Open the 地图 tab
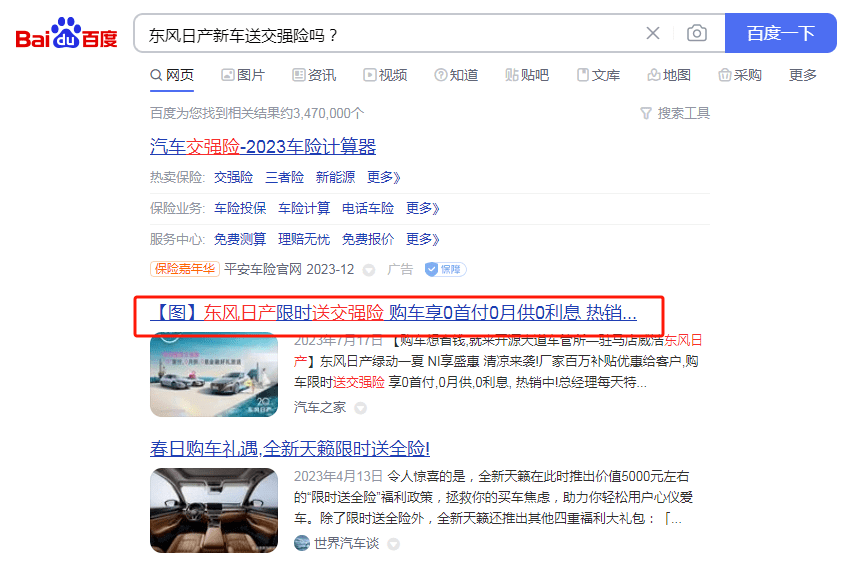 pyautogui.click(x=669, y=75)
